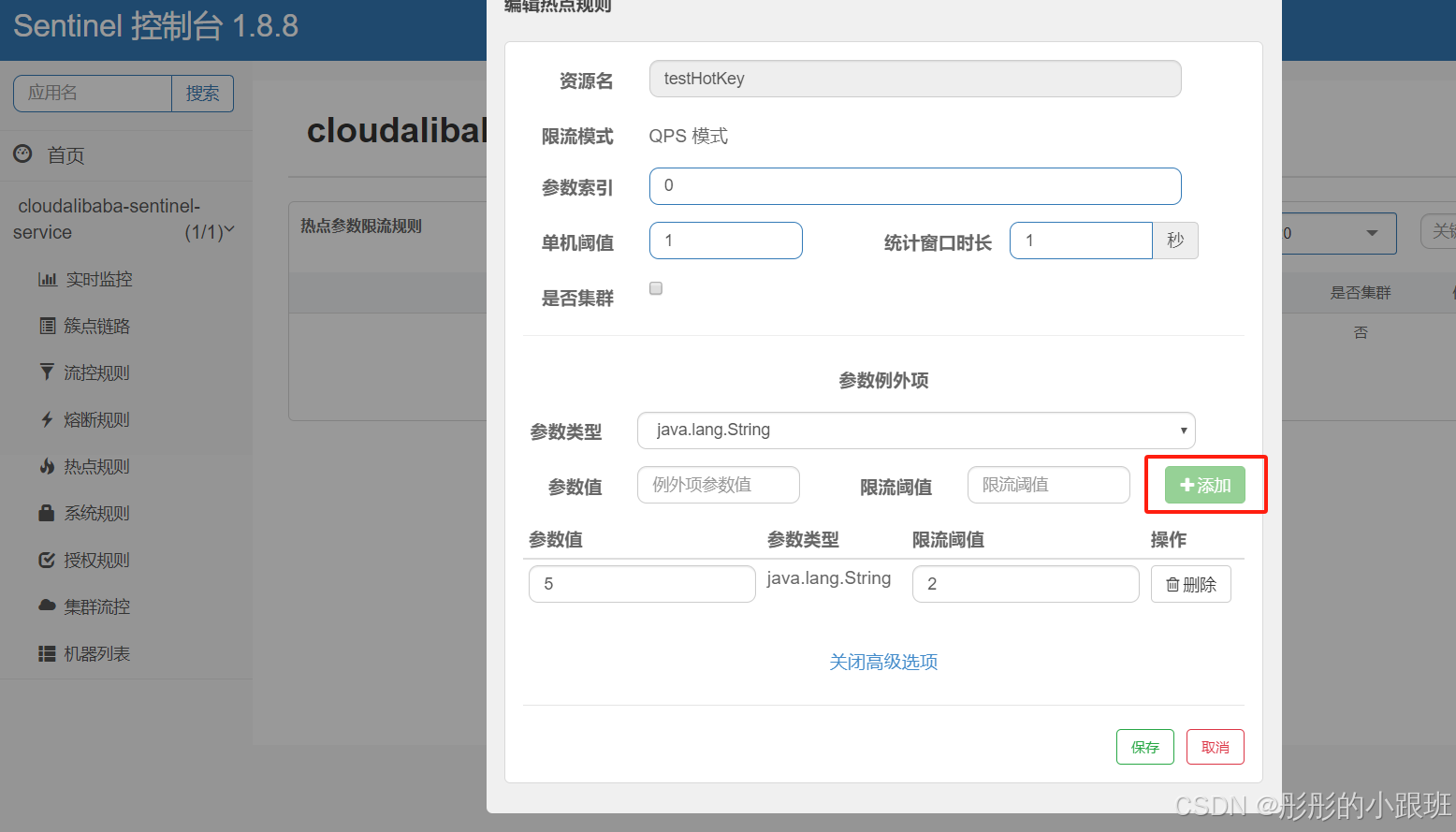Click the dashboard icon beside 首页
Image resolution: width=1456 pixels, height=832 pixels.
point(22,153)
